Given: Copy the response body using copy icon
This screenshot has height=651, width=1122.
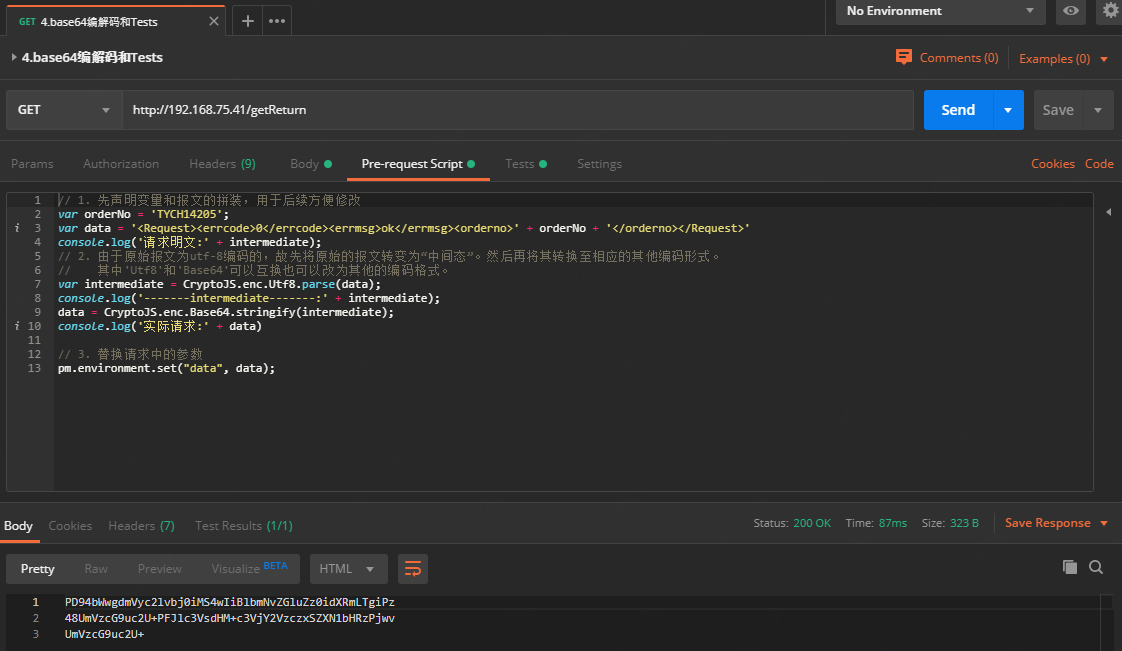Looking at the screenshot, I should 1070,567.
